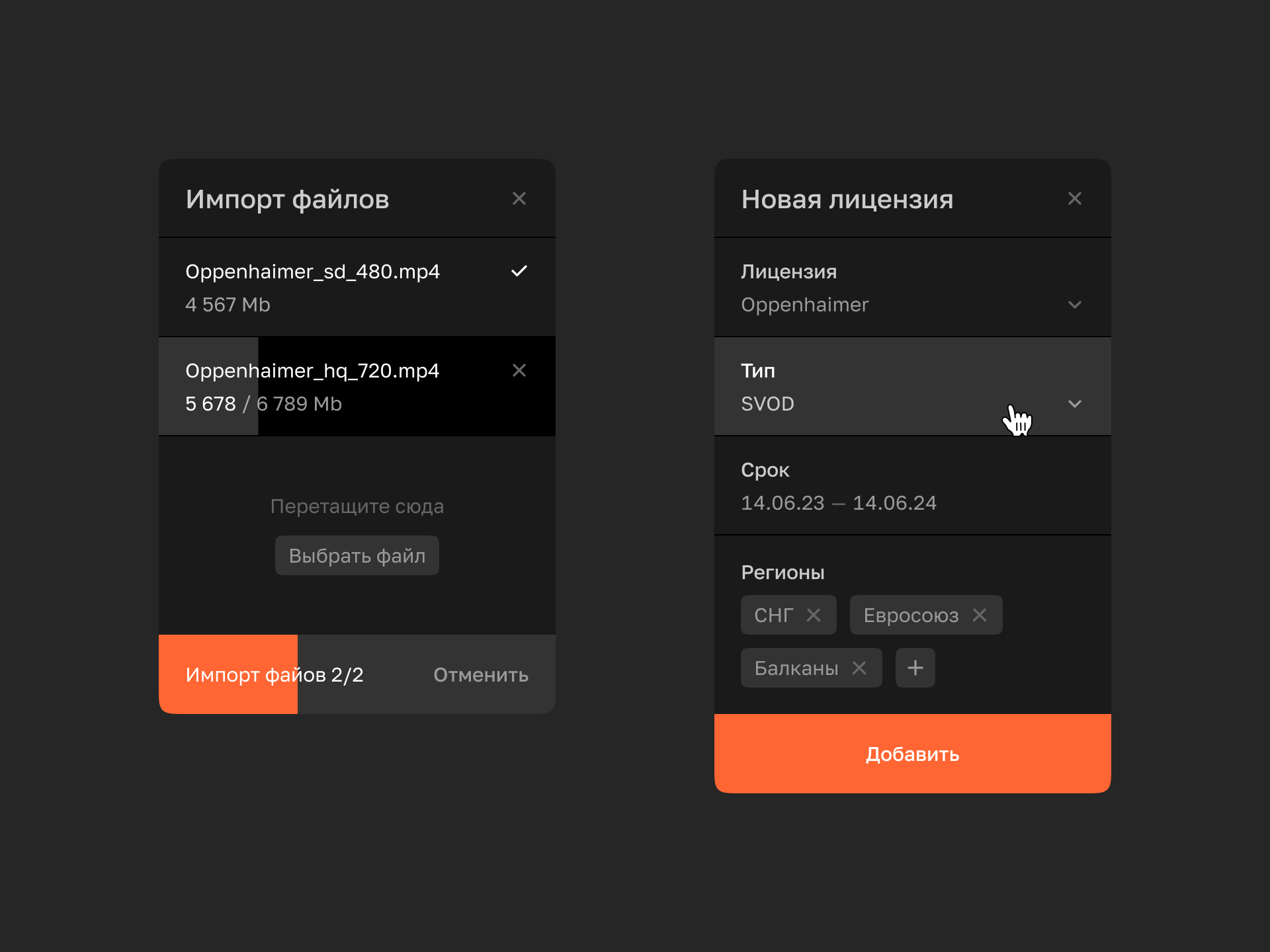Screen dimensions: 1270x952
Task: Expand the Тип dropdown chevron
Action: point(1075,404)
